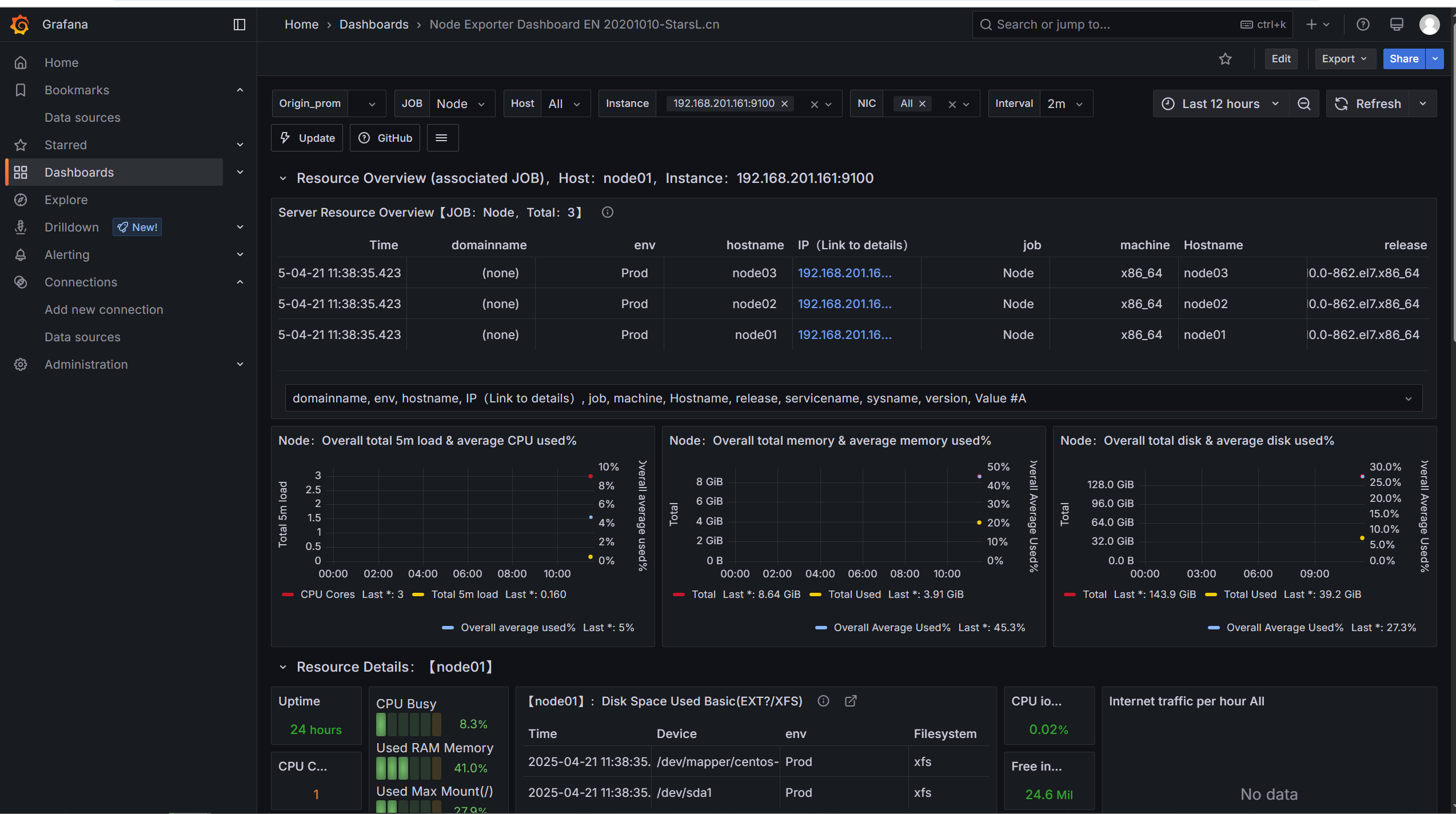Open disk space panel external link icon

(851, 701)
